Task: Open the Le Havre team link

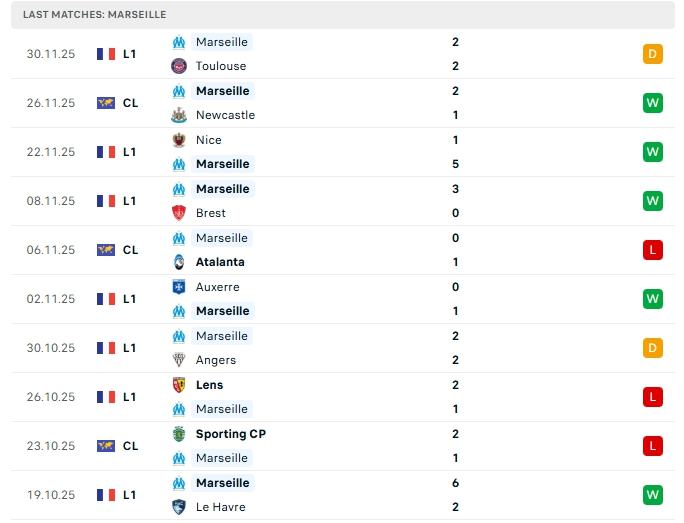Action: (220, 507)
